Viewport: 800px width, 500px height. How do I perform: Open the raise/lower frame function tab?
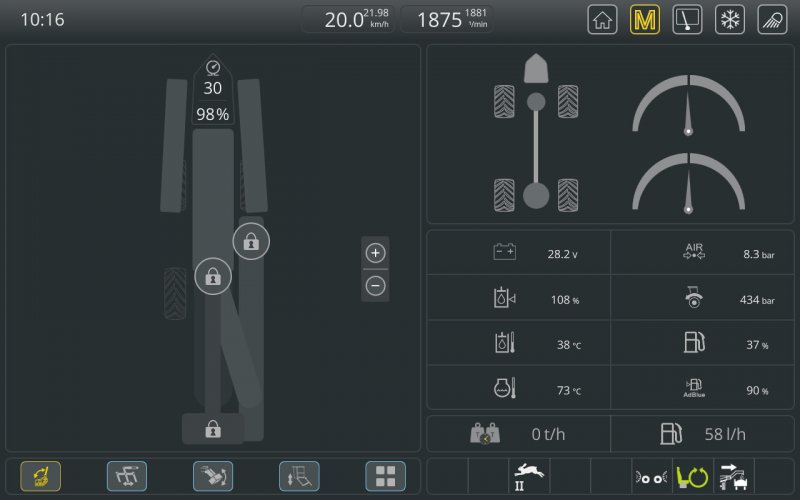pos(299,476)
